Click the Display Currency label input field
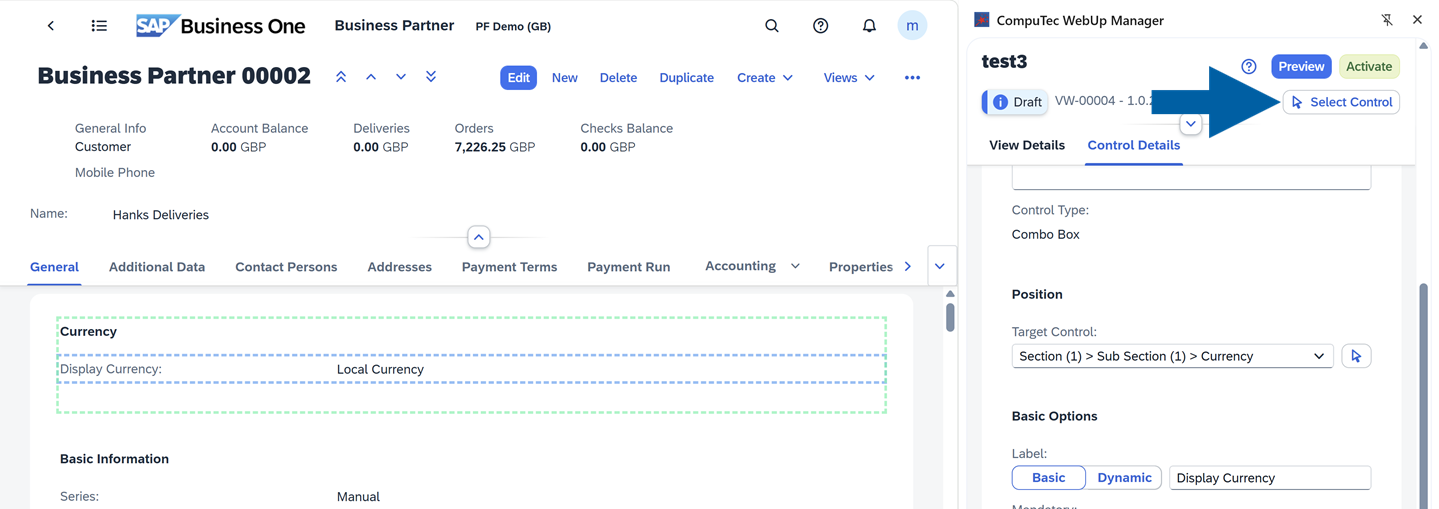 (x=1269, y=478)
